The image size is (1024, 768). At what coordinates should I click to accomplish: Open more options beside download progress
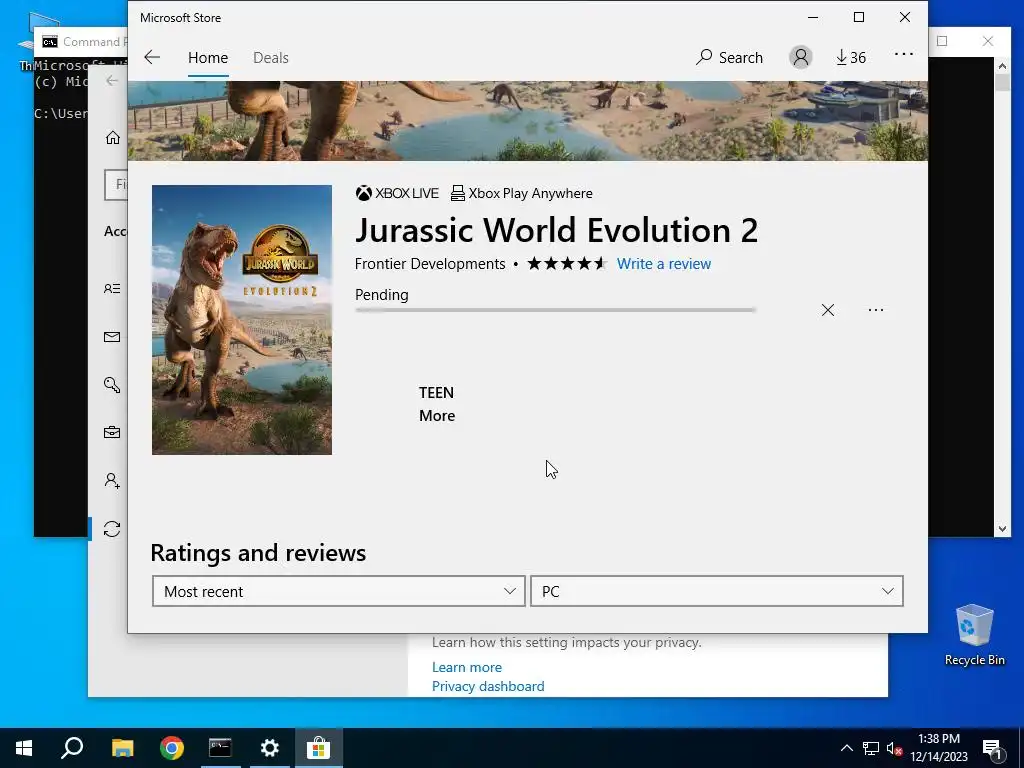pos(876,310)
